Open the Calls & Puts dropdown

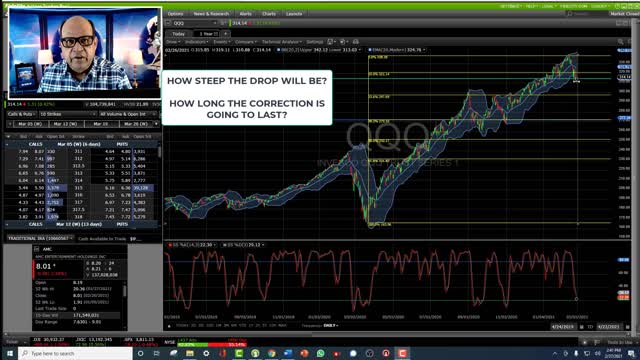21,114
